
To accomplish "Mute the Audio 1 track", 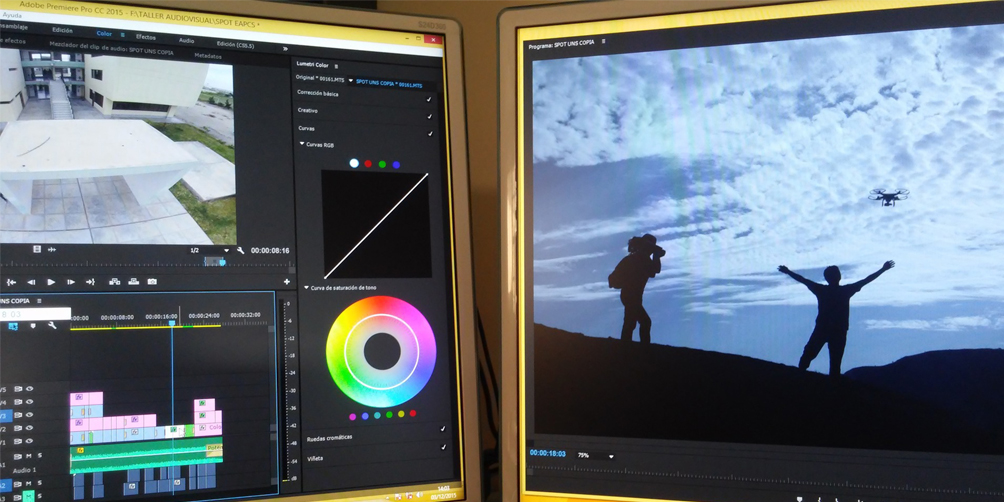I will [29, 456].
